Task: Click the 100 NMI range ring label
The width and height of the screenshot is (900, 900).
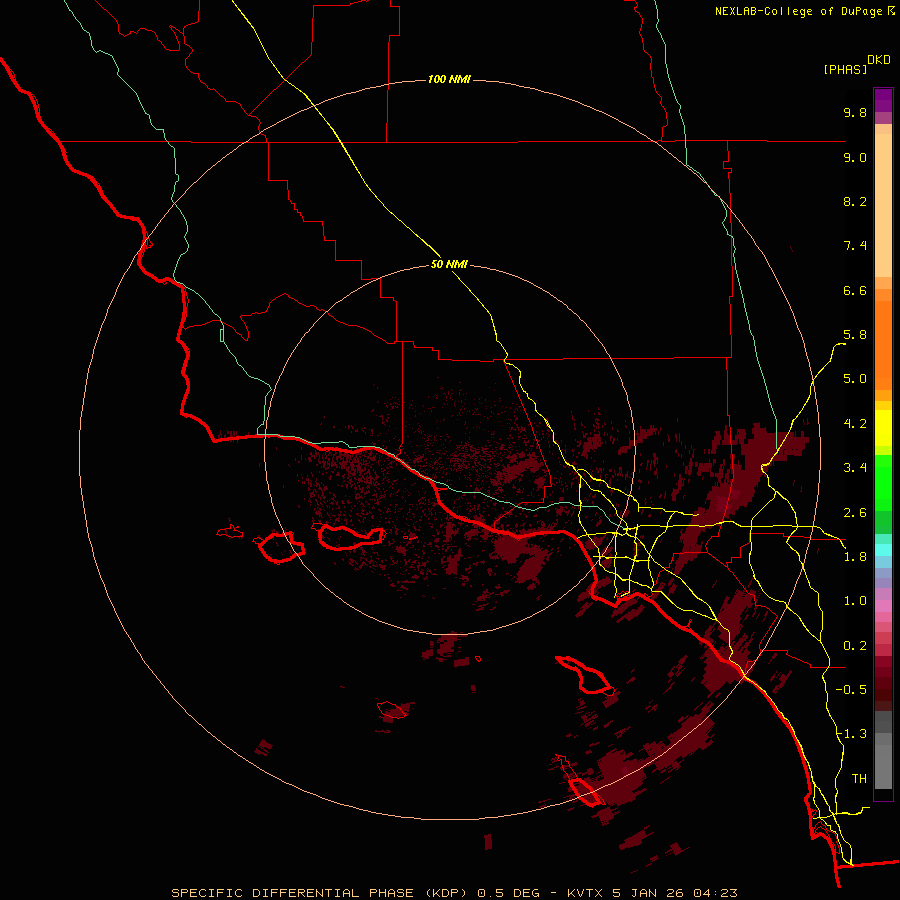Action: pos(449,79)
